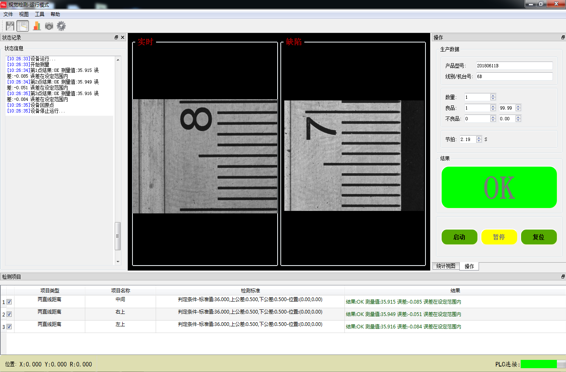Open the 工具 menu
The image size is (566, 372).
pos(39,14)
